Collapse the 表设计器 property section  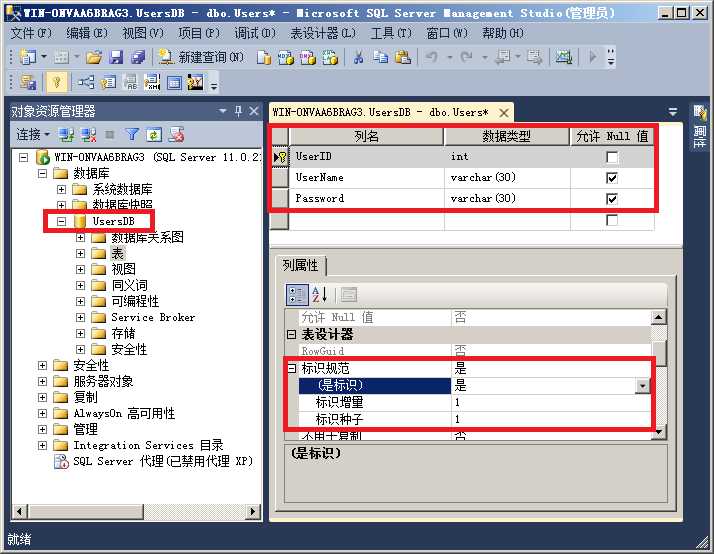pyautogui.click(x=291, y=335)
